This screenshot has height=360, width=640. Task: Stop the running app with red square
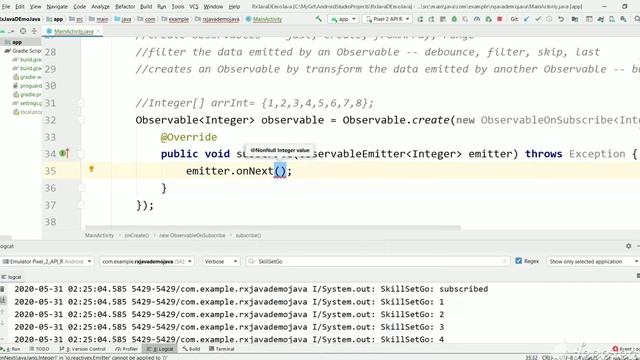pos(500,19)
